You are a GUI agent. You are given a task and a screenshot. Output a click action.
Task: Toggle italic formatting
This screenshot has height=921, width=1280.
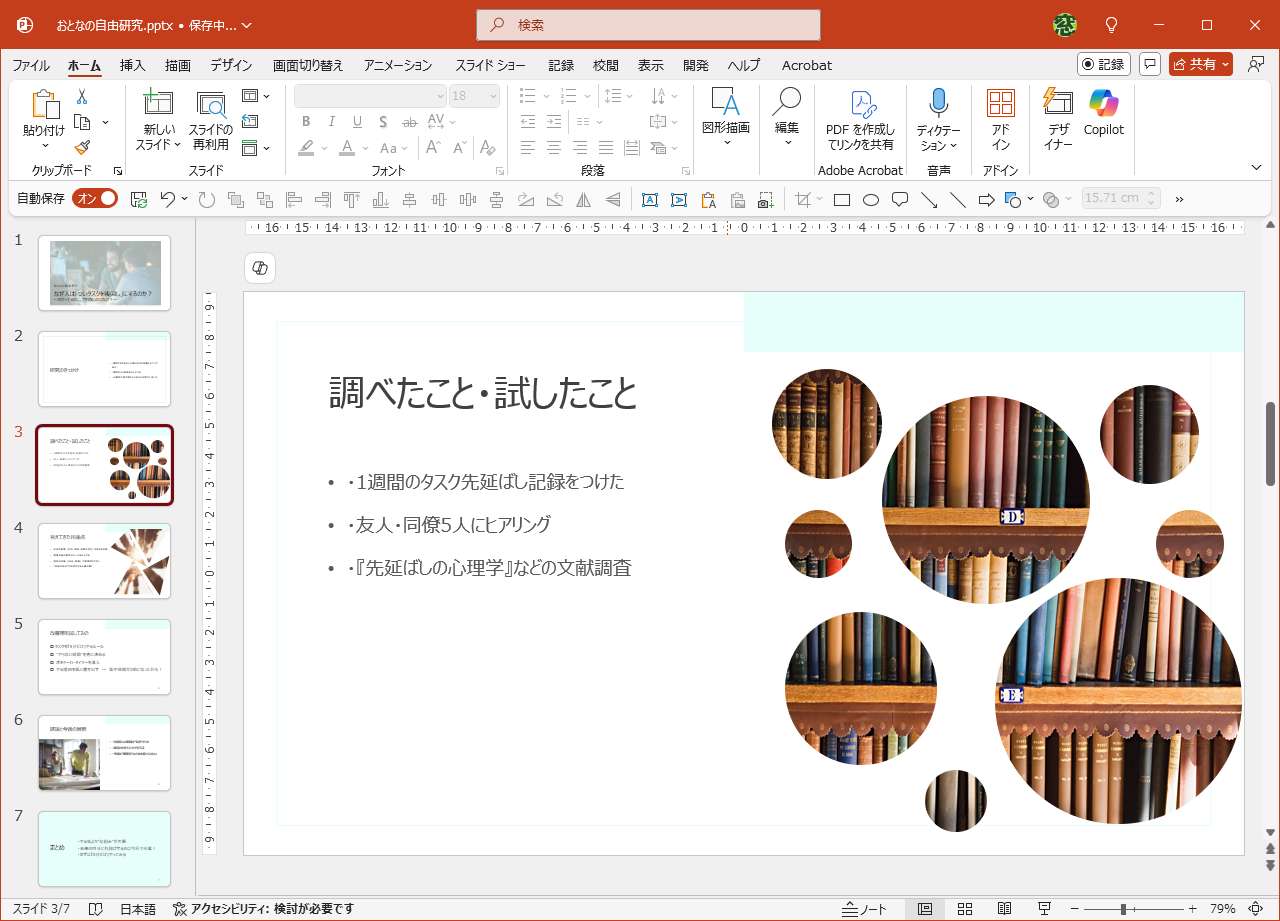coord(331,121)
